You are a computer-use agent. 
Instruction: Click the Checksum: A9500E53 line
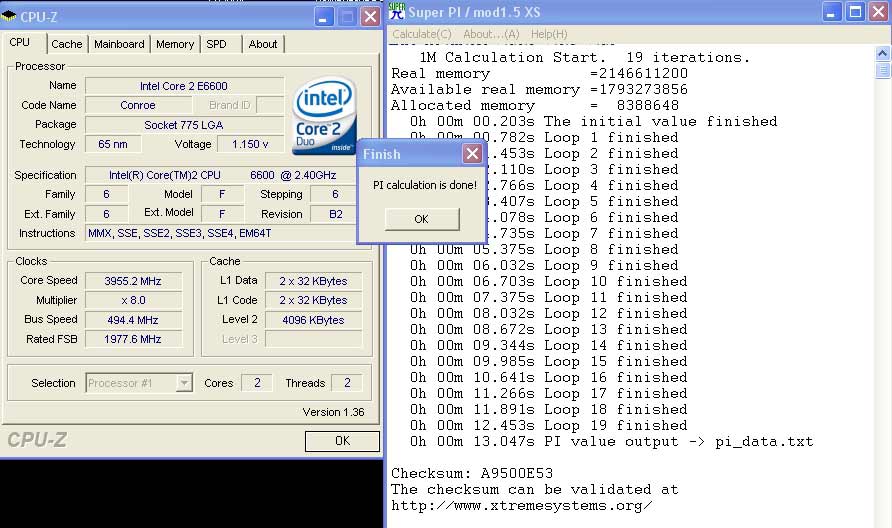click(x=472, y=473)
